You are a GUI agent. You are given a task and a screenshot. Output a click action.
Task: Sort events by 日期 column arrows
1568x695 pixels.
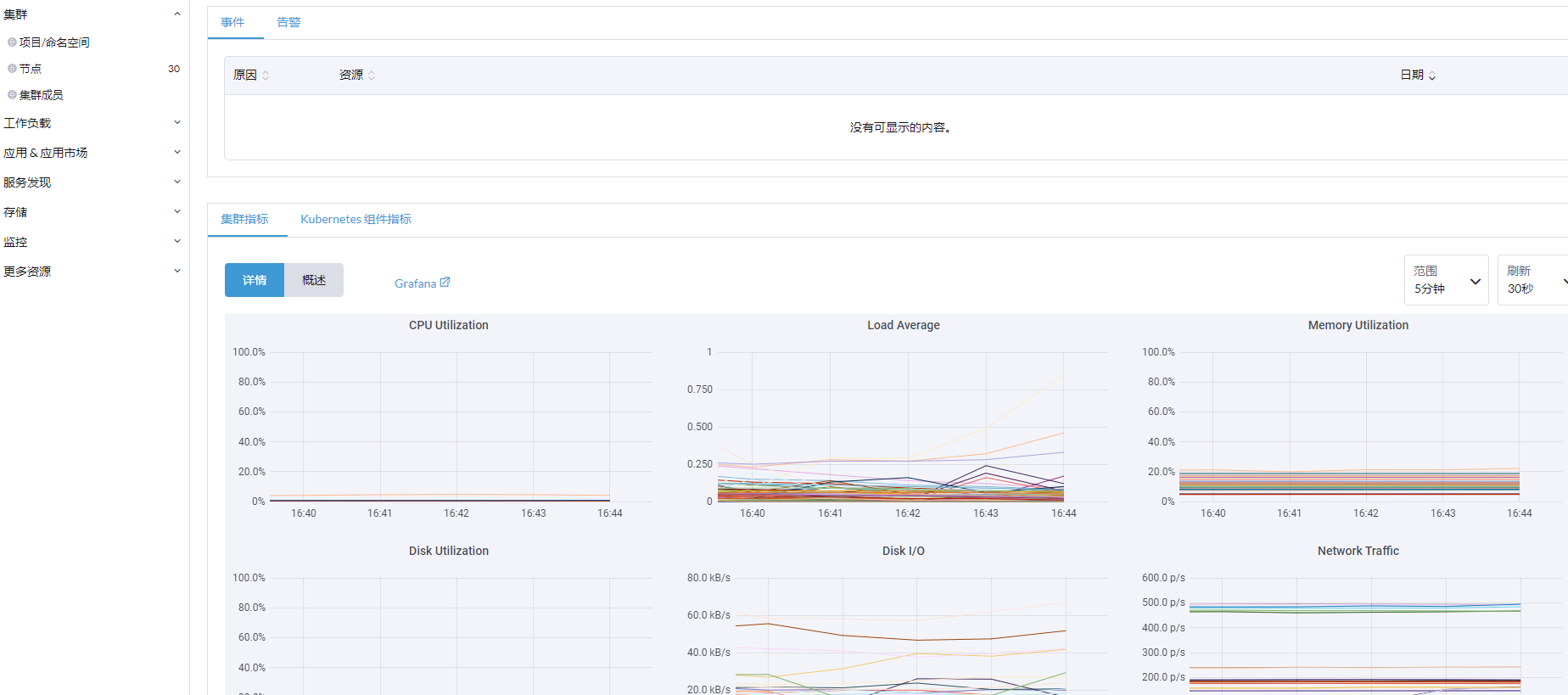click(x=1432, y=76)
